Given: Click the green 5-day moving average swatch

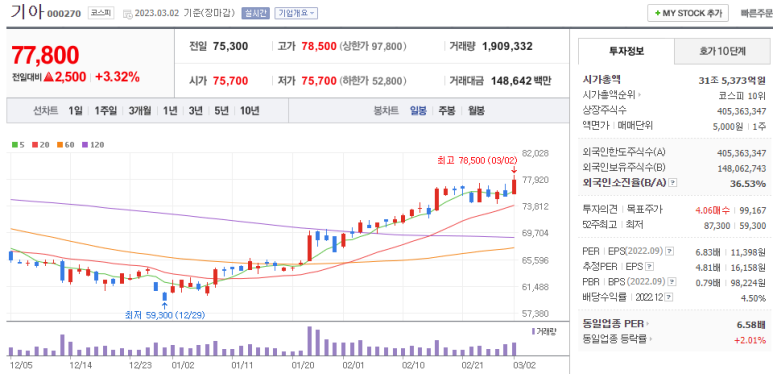Looking at the screenshot, I should tap(14, 145).
